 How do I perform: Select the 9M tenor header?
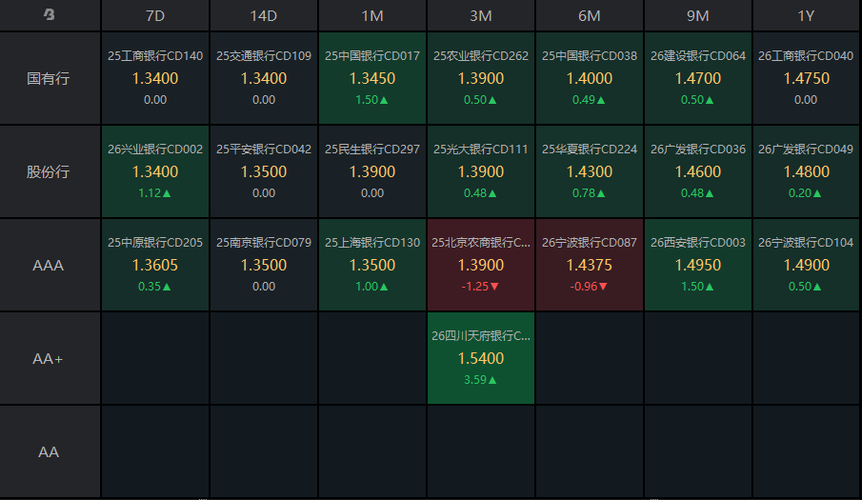[698, 16]
